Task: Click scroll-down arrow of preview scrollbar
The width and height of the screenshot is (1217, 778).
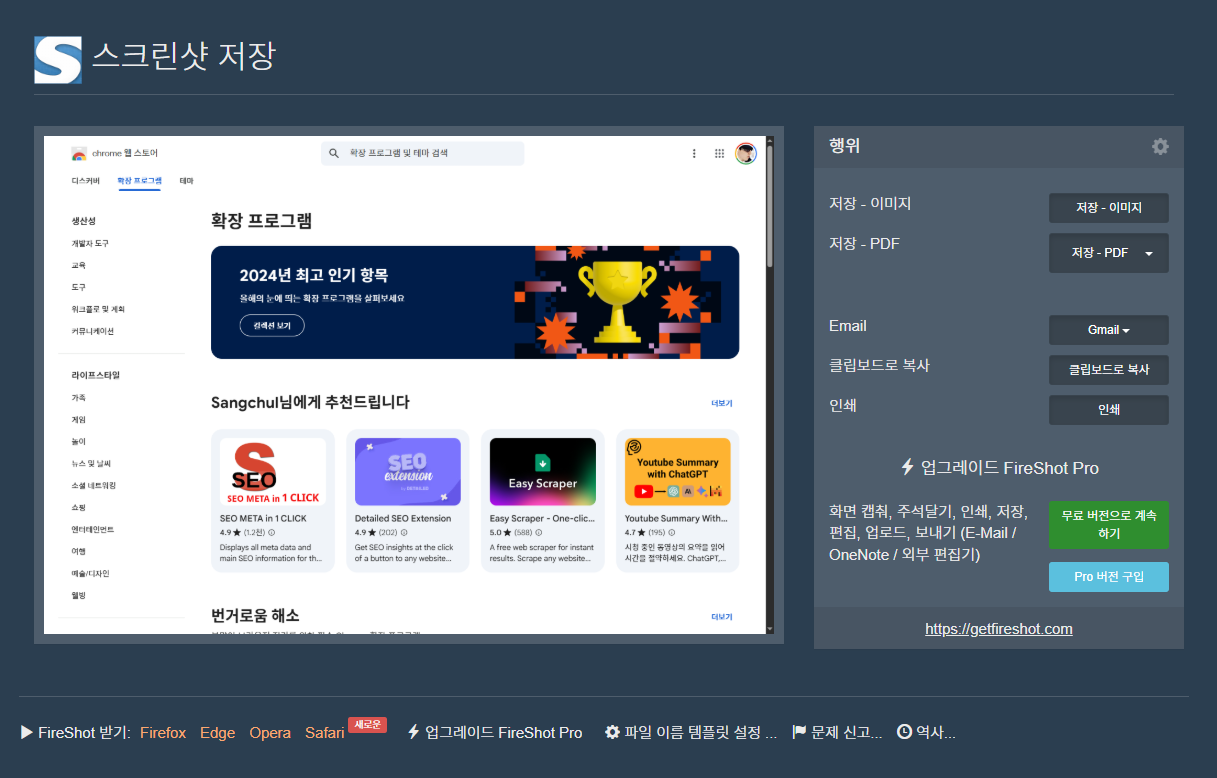Action: coord(769,628)
